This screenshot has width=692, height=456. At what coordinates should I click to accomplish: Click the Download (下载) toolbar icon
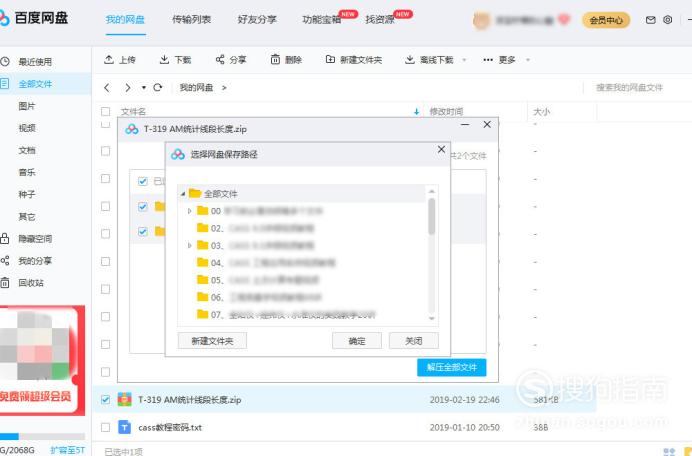click(164, 60)
